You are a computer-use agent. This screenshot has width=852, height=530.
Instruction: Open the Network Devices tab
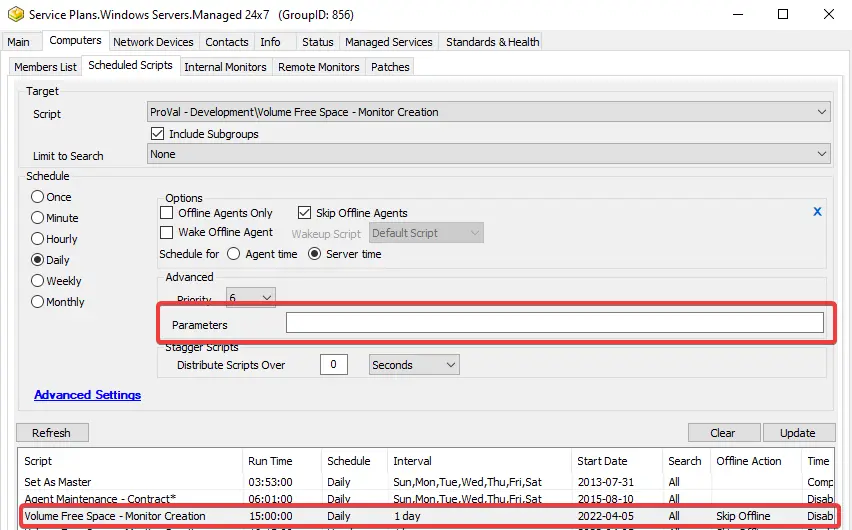tap(153, 42)
